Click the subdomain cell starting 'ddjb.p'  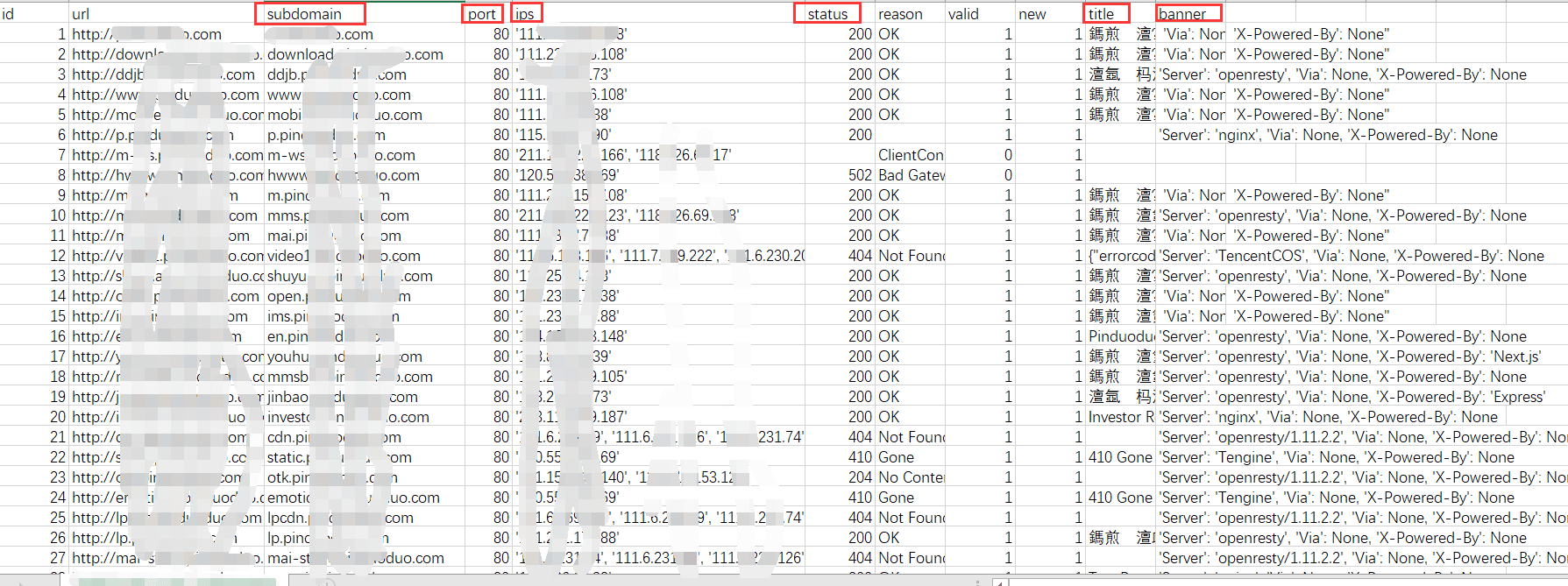(364, 74)
